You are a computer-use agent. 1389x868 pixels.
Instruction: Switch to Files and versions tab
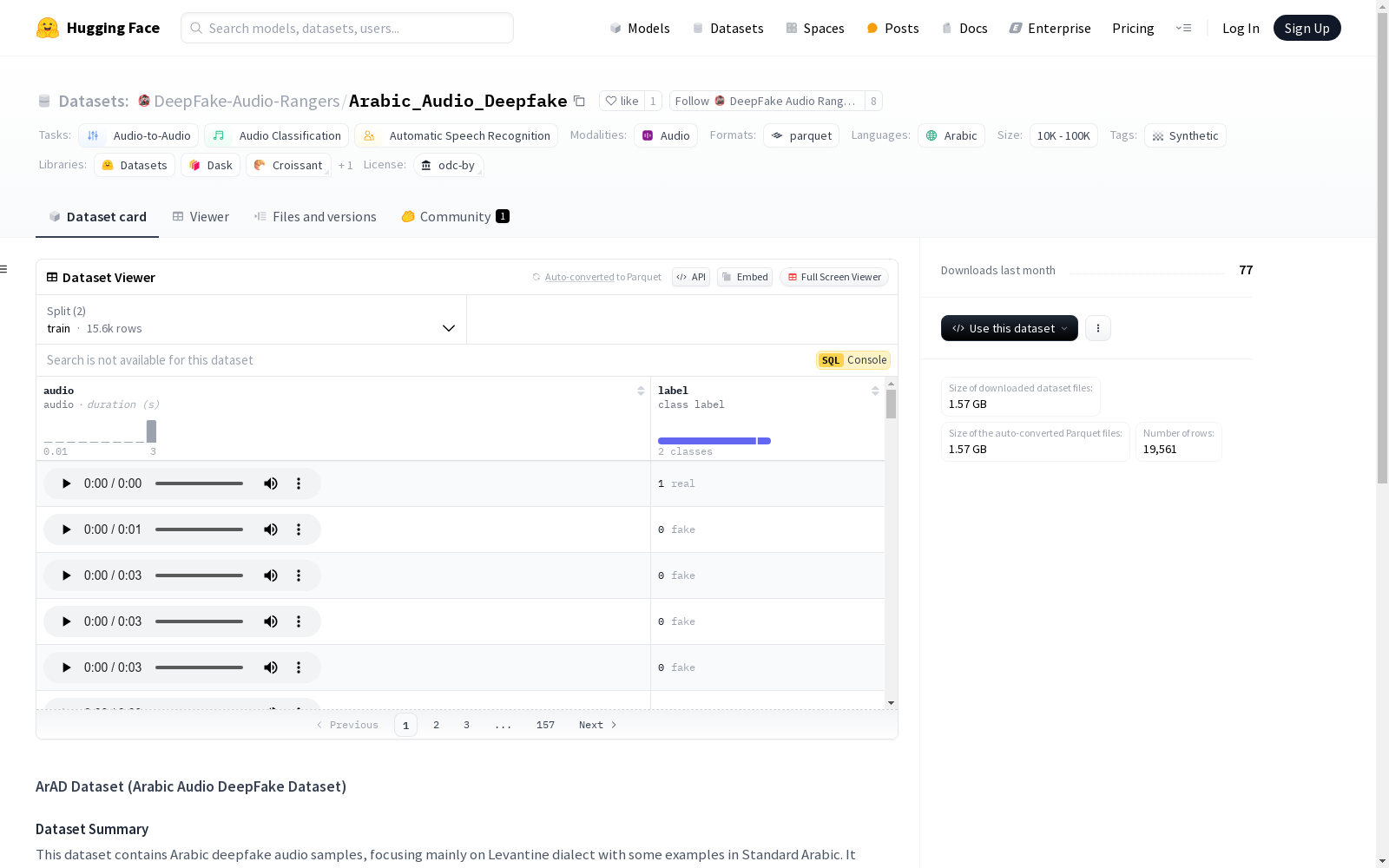coord(315,216)
